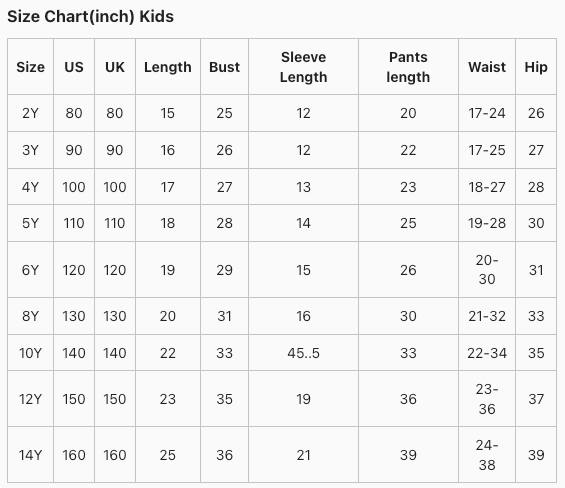Click the 10Y size row label

(x=30, y=353)
